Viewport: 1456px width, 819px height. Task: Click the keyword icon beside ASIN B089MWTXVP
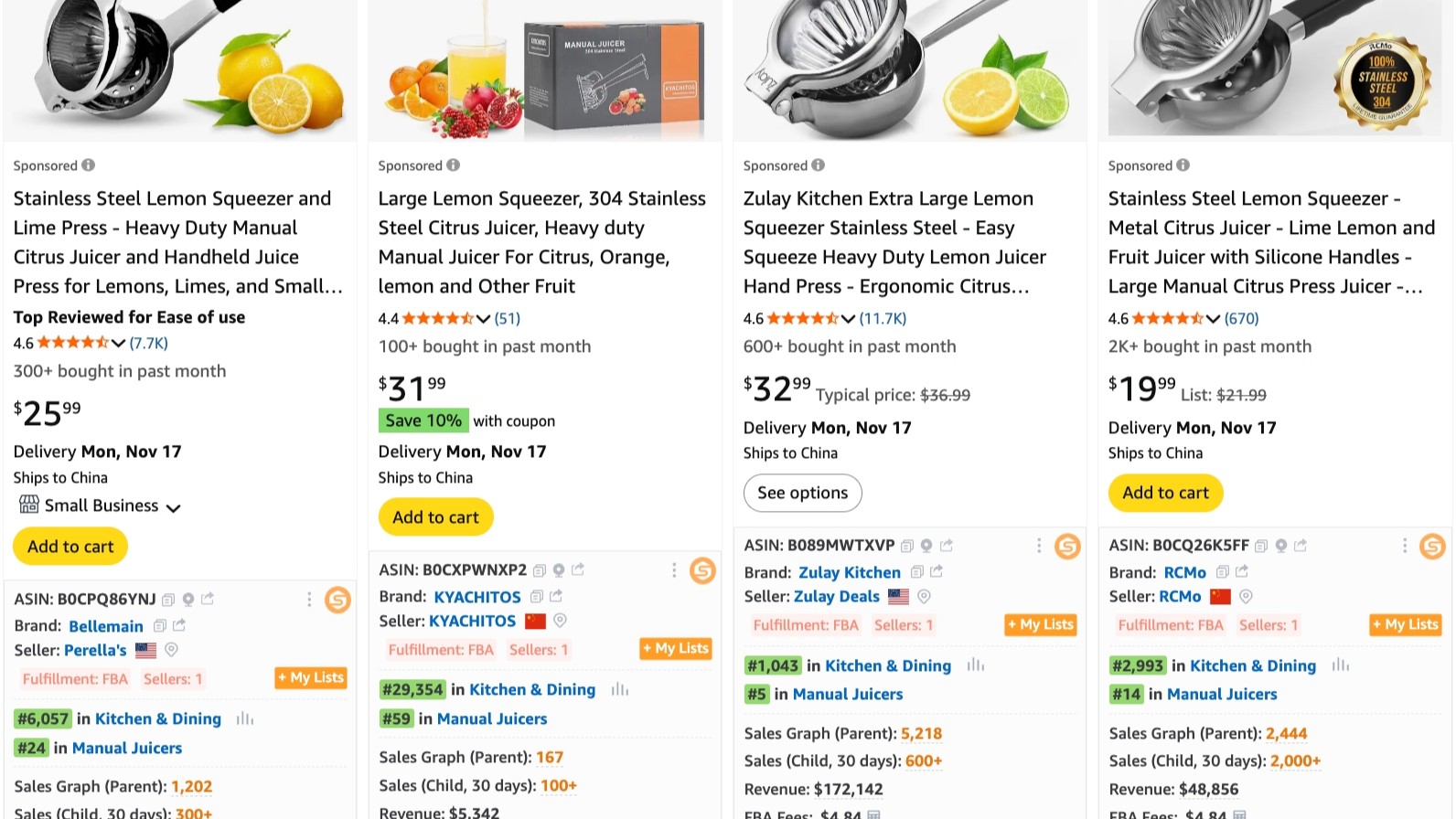[x=926, y=545]
